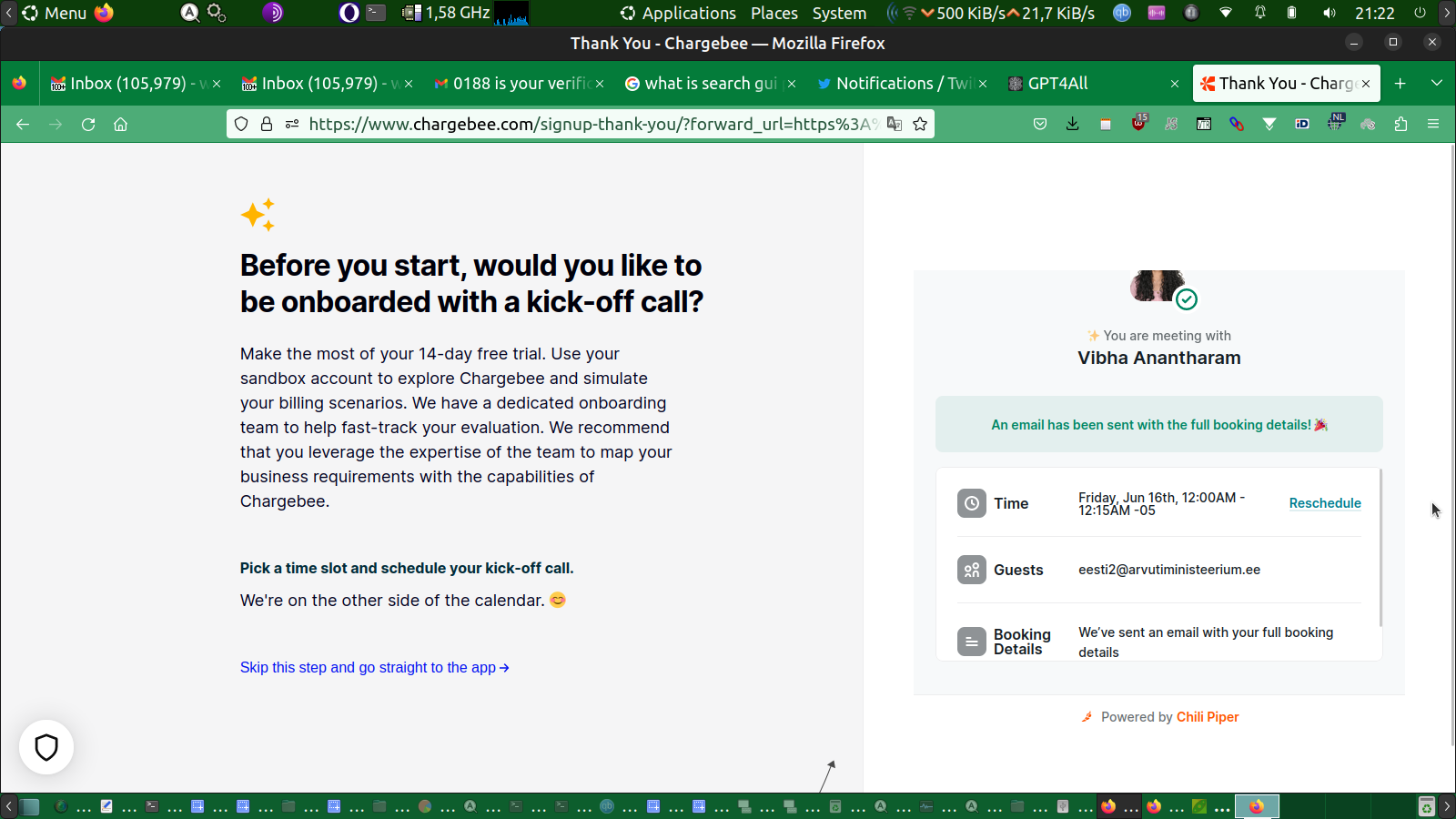This screenshot has height=819, width=1456.
Task: Click the guest email eesti2@arvutiministeerium.ee
Action: coord(1169,570)
